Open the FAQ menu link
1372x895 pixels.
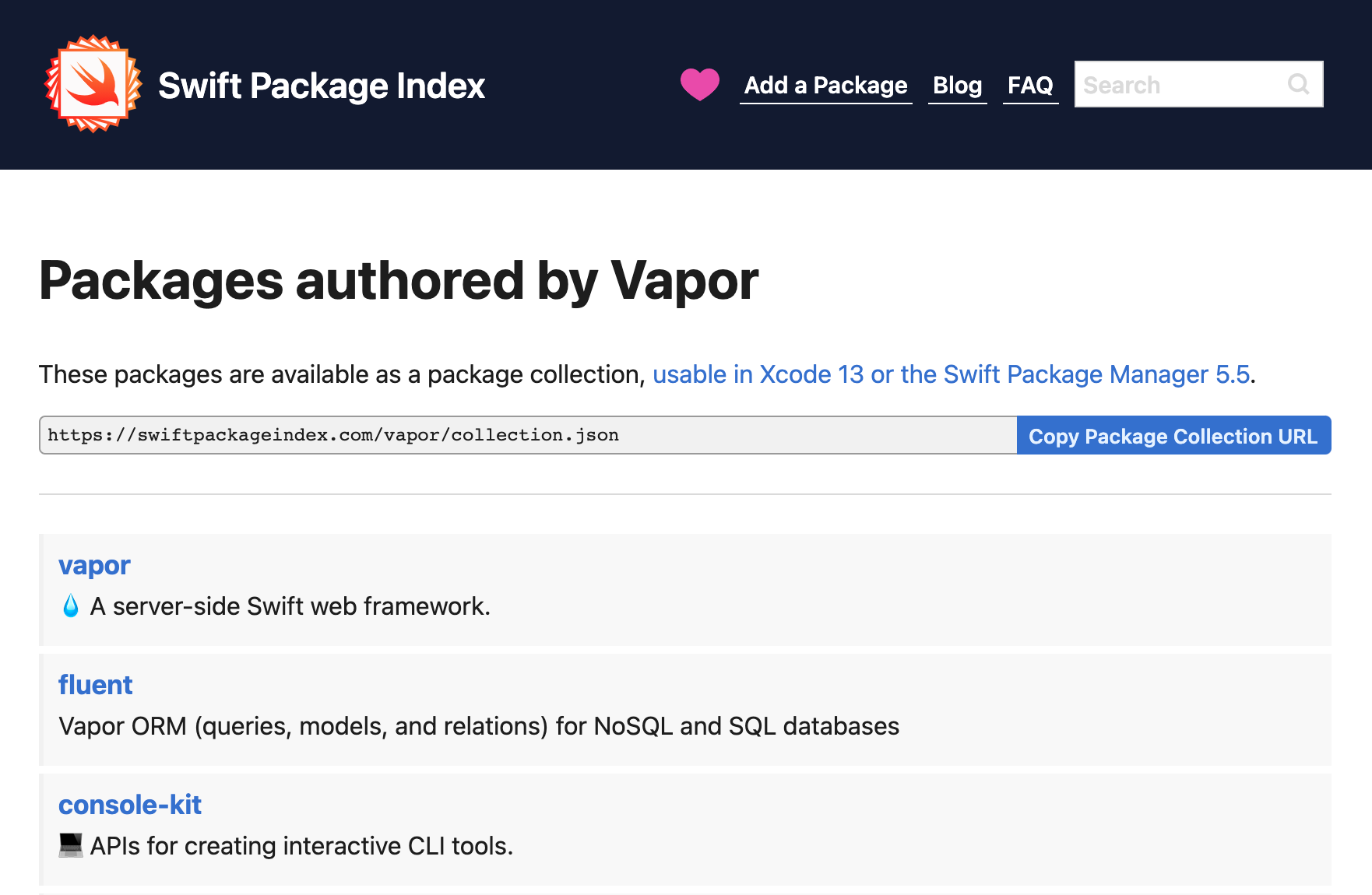(1030, 85)
